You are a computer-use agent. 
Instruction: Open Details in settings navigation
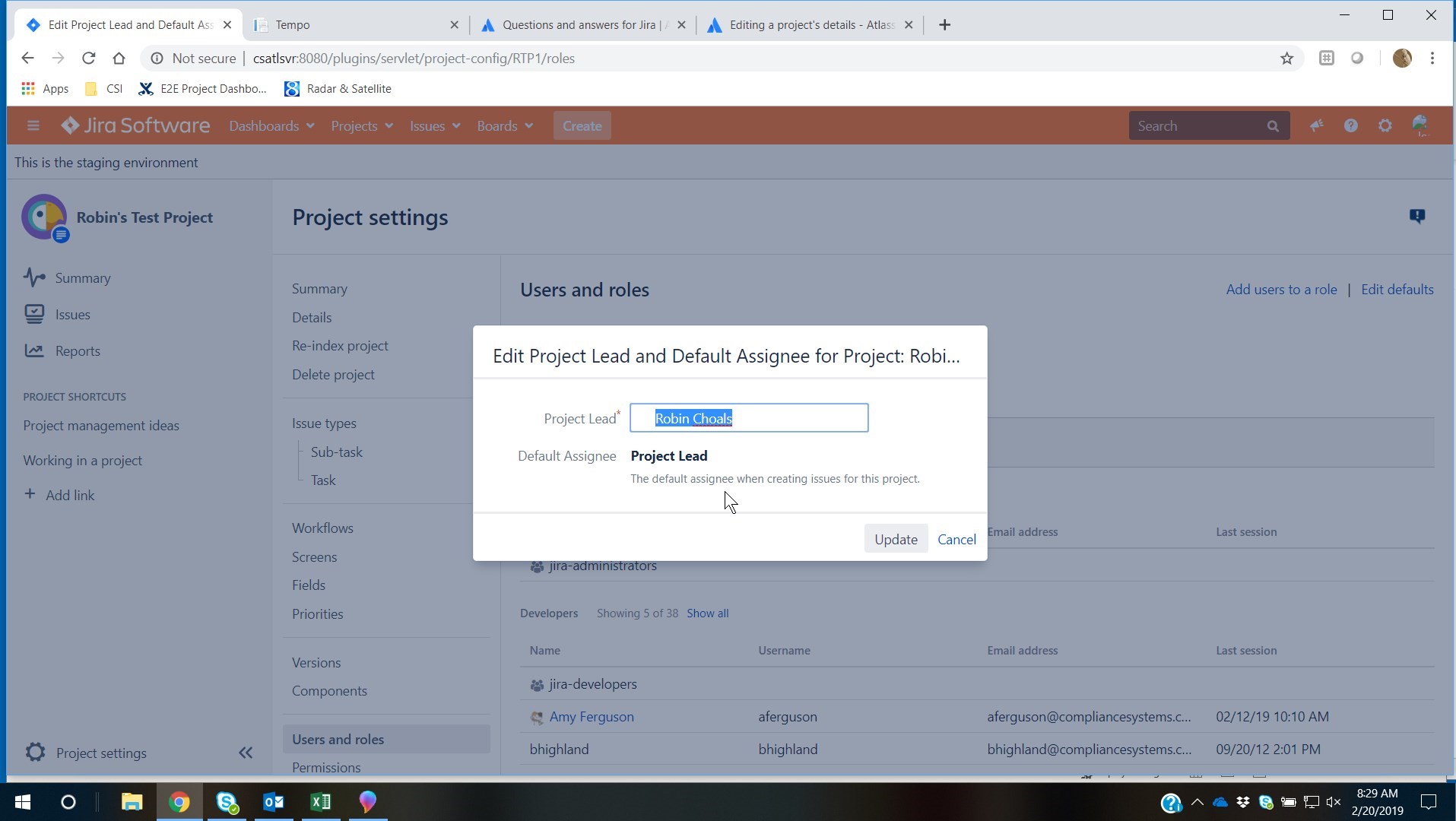point(312,317)
